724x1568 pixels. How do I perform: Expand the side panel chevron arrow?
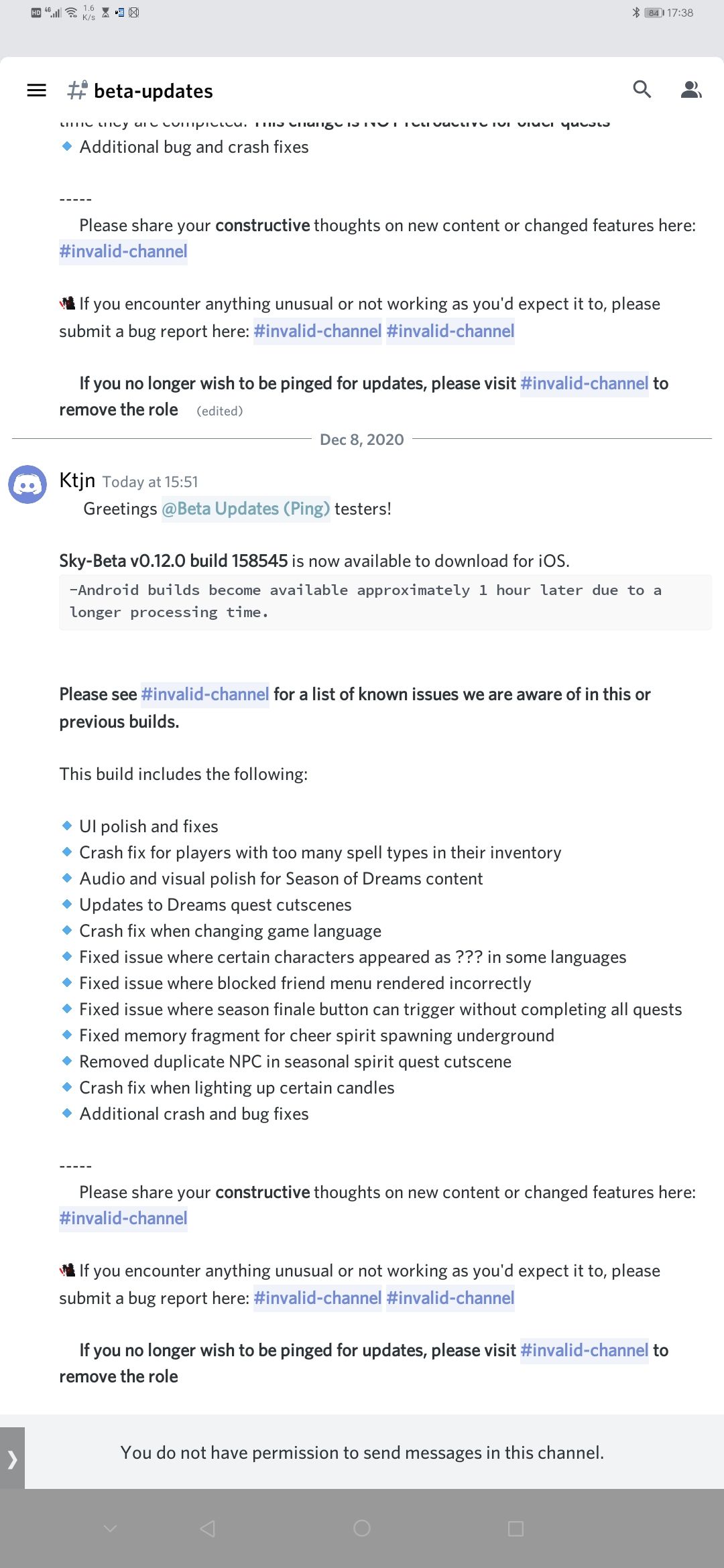pyautogui.click(x=12, y=1458)
